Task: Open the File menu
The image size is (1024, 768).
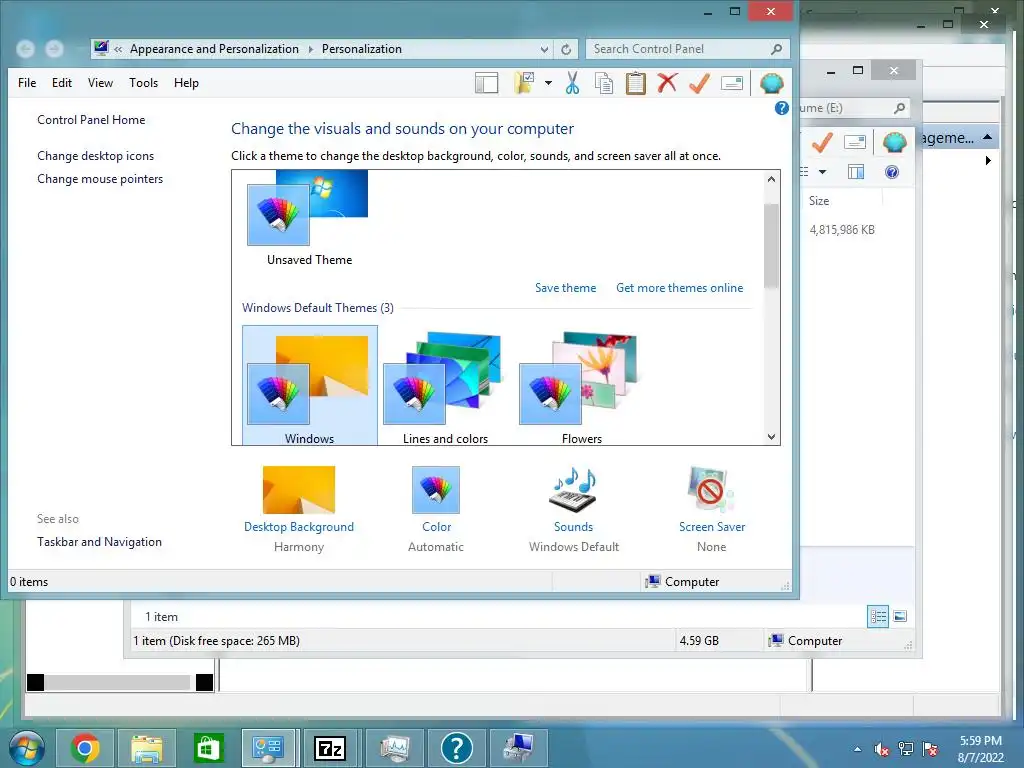Action: [27, 83]
